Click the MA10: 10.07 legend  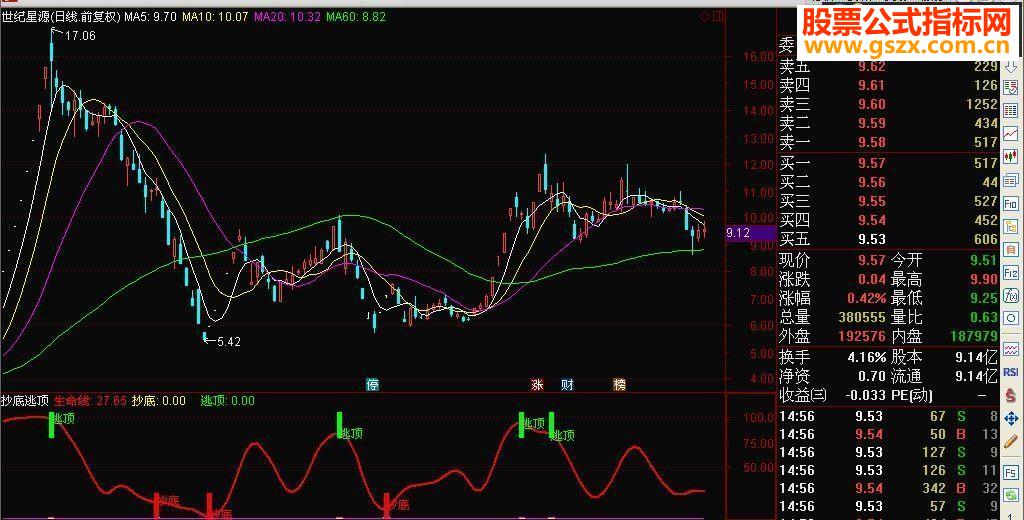click(215, 16)
